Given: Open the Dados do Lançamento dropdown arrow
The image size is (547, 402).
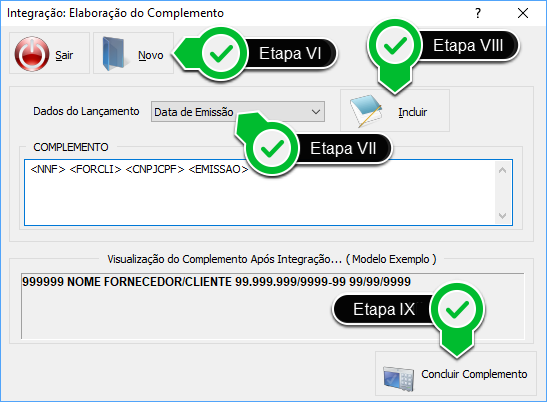Looking at the screenshot, I should (x=316, y=112).
